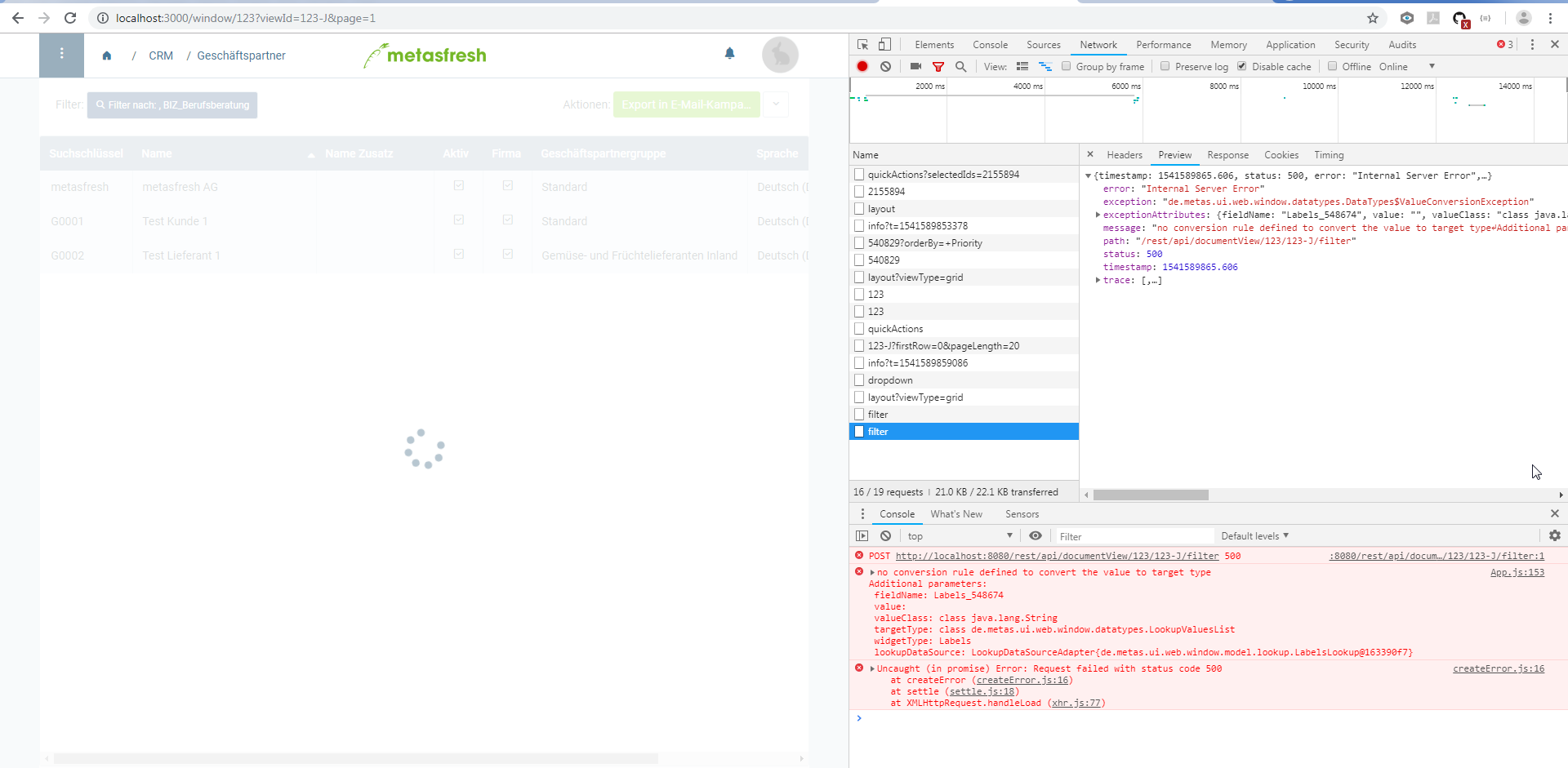Bookmark page with star icon
1568x768 pixels.
coord(1373,18)
